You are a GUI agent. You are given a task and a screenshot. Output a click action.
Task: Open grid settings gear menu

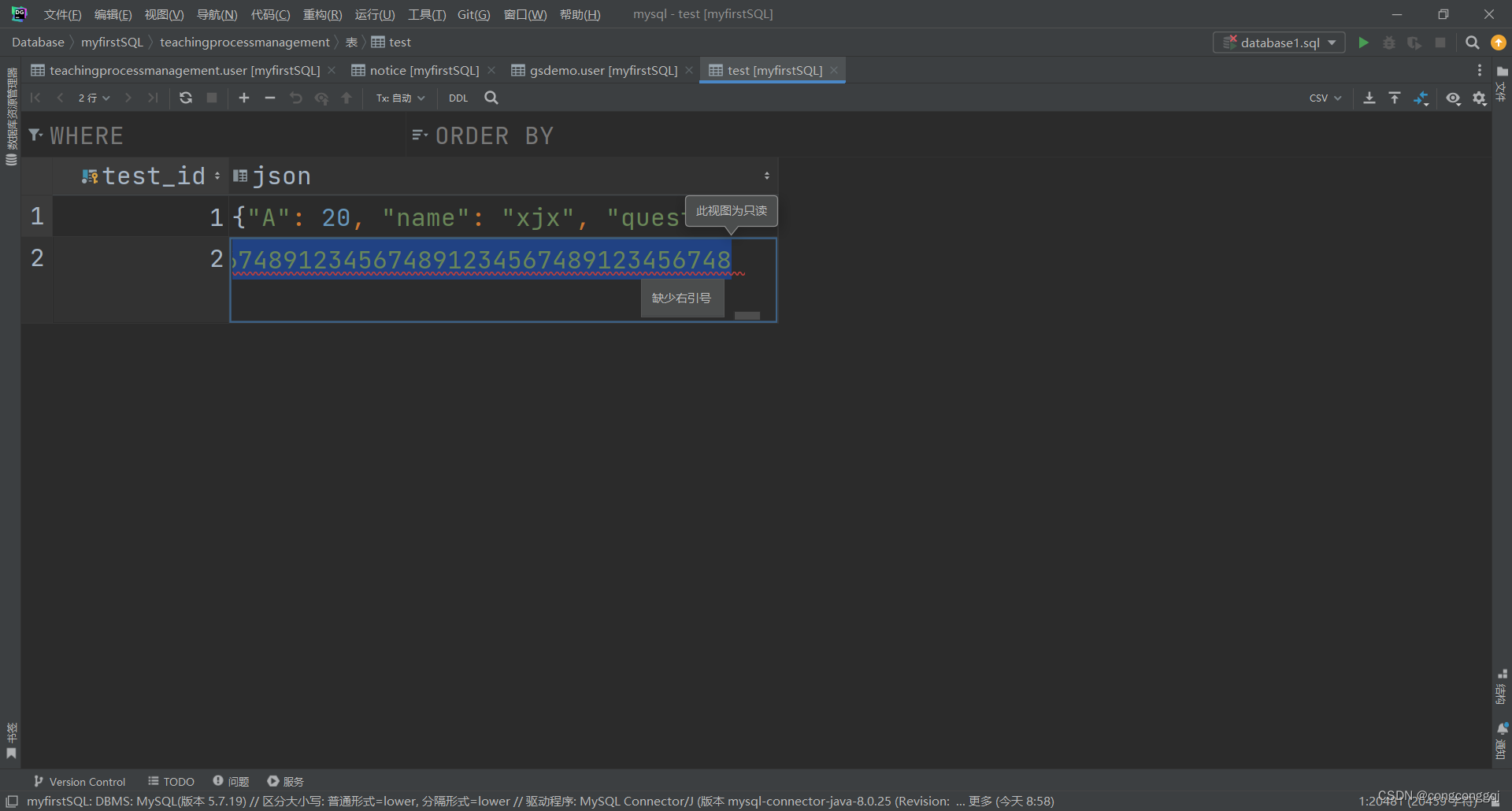[x=1480, y=98]
